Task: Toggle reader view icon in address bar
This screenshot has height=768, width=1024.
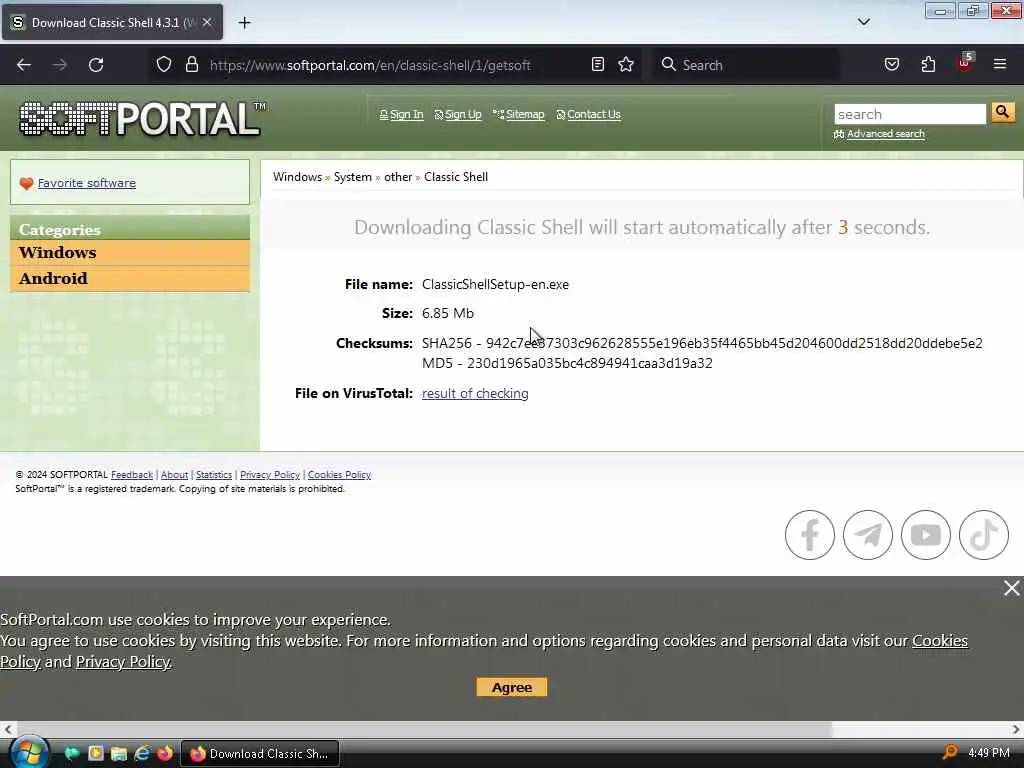Action: click(x=598, y=64)
